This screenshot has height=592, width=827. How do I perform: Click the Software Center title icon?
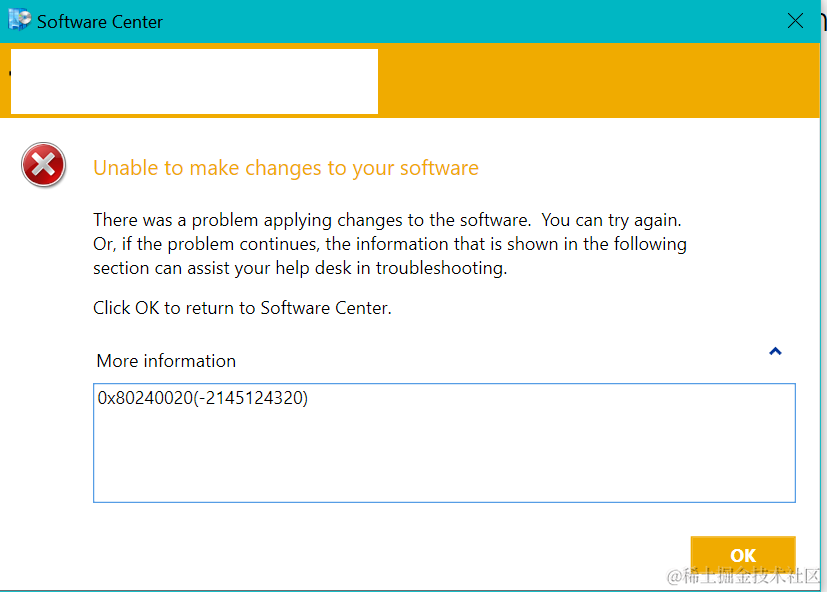pos(20,20)
